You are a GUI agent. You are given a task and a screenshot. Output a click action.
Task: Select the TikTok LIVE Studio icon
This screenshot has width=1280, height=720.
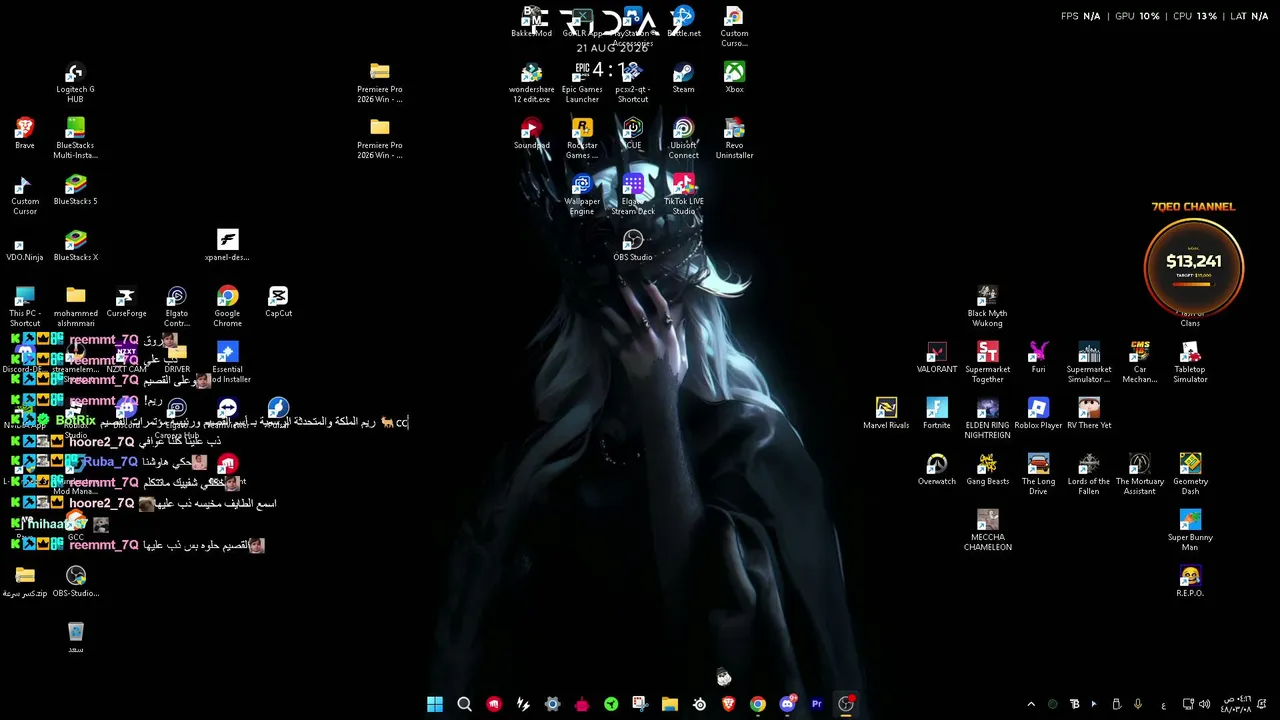(683, 195)
